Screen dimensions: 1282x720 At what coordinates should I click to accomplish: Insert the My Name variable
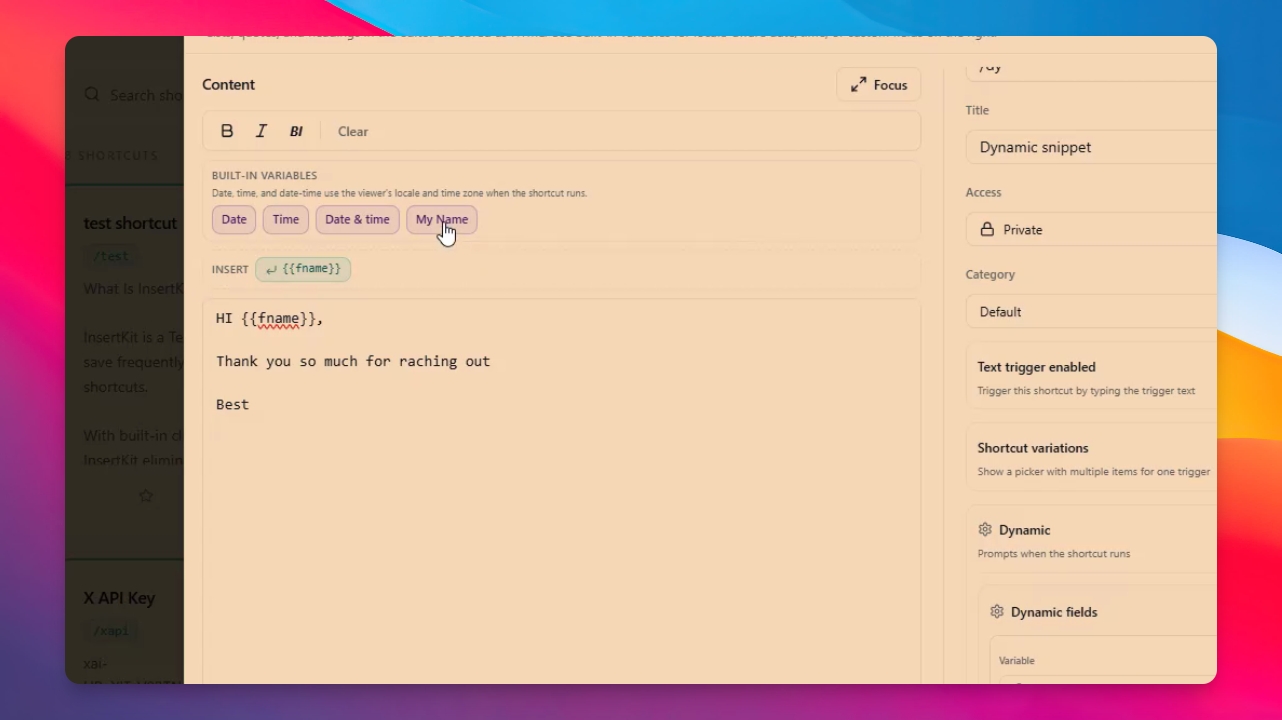(x=441, y=219)
